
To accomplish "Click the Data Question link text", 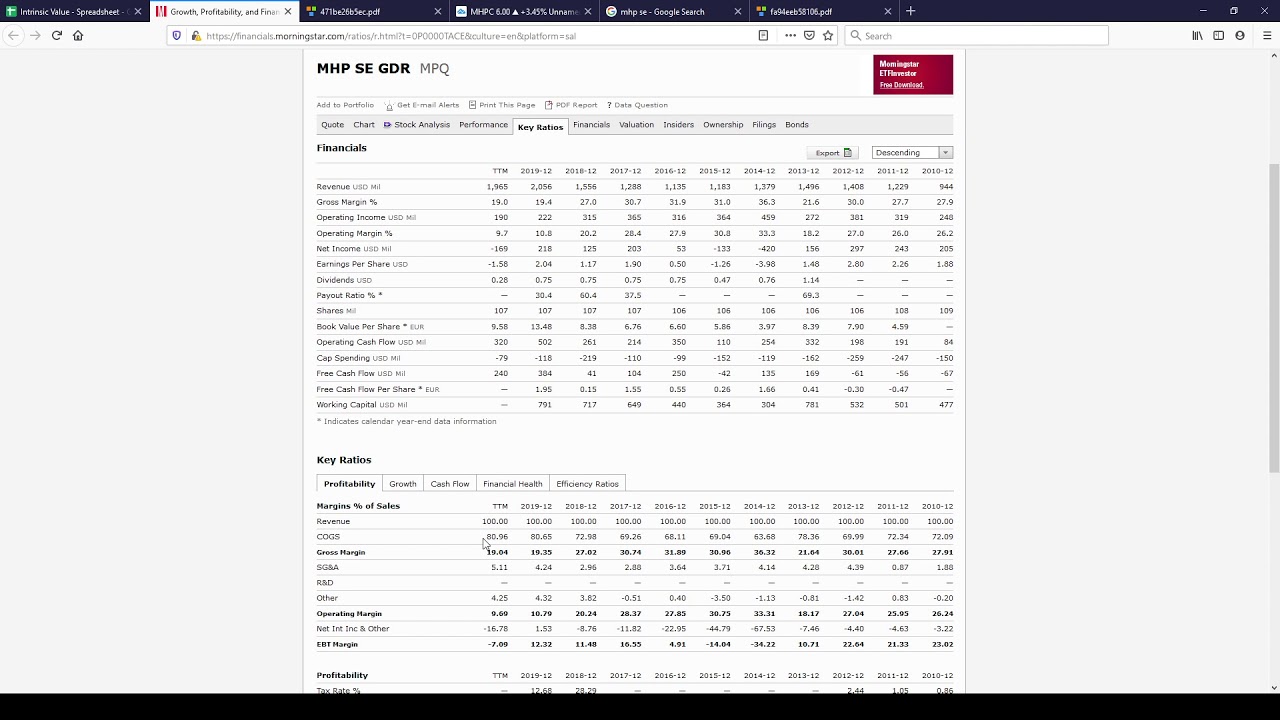I will click(x=641, y=105).
